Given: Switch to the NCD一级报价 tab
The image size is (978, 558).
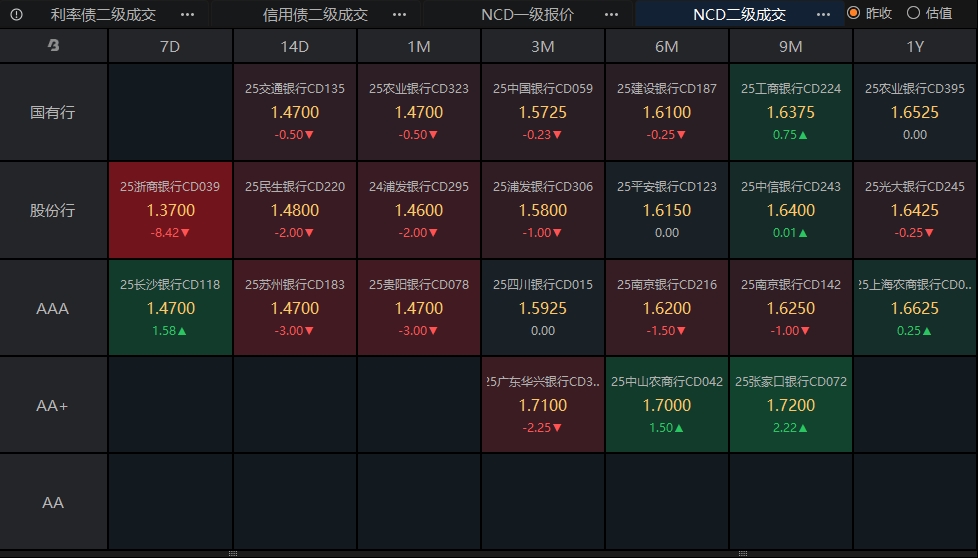Looking at the screenshot, I should 527,15.
